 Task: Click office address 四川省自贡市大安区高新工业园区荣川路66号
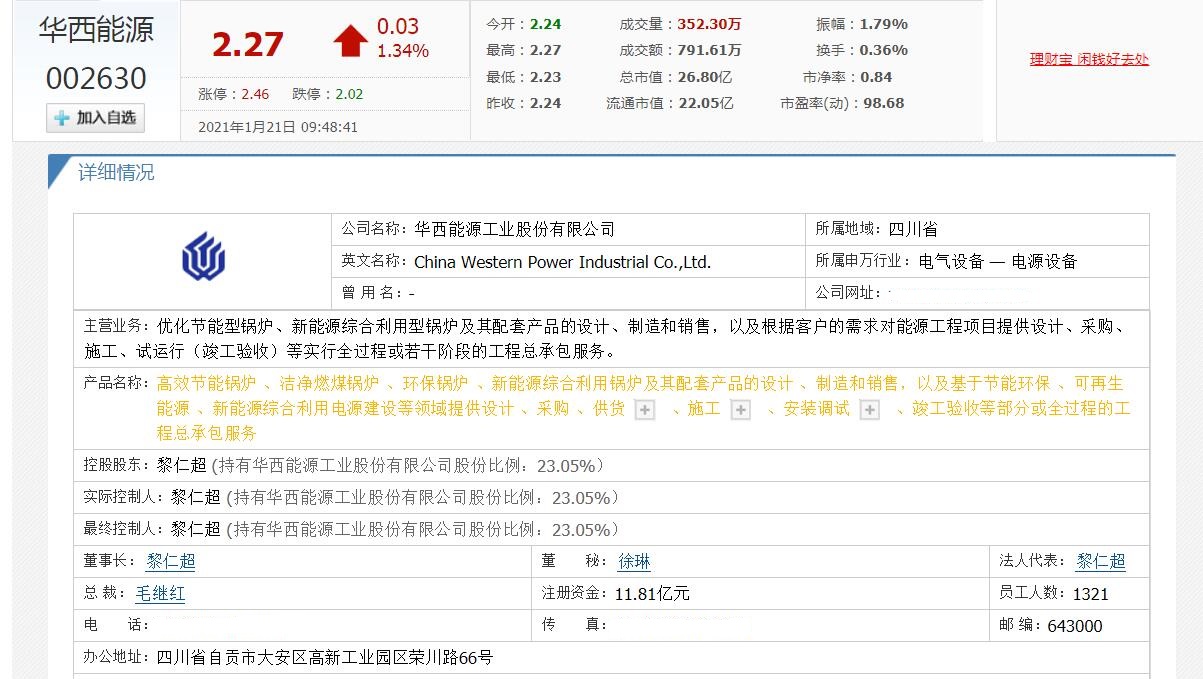pos(325,657)
